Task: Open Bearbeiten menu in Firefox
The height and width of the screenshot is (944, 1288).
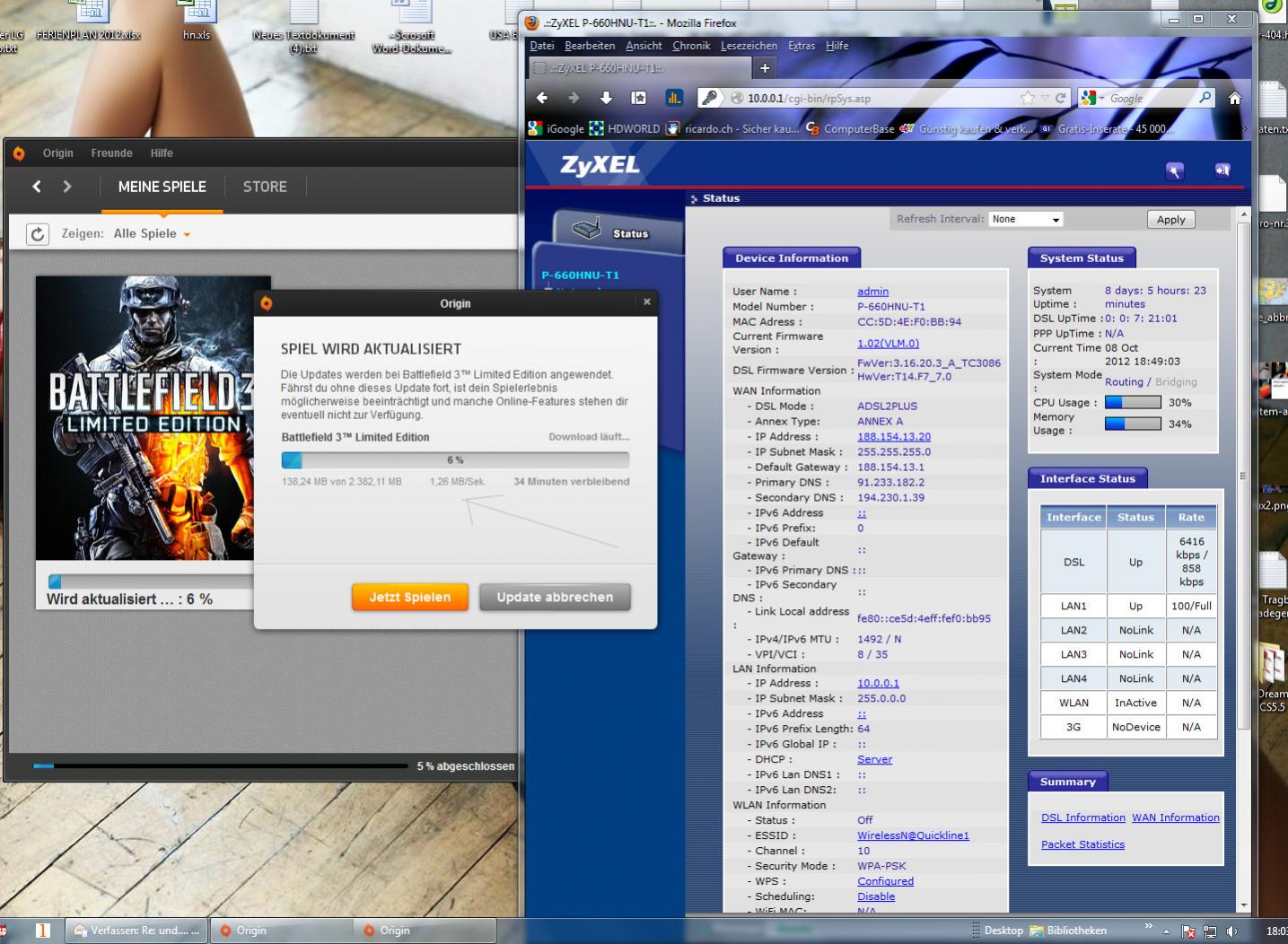Action: [590, 46]
